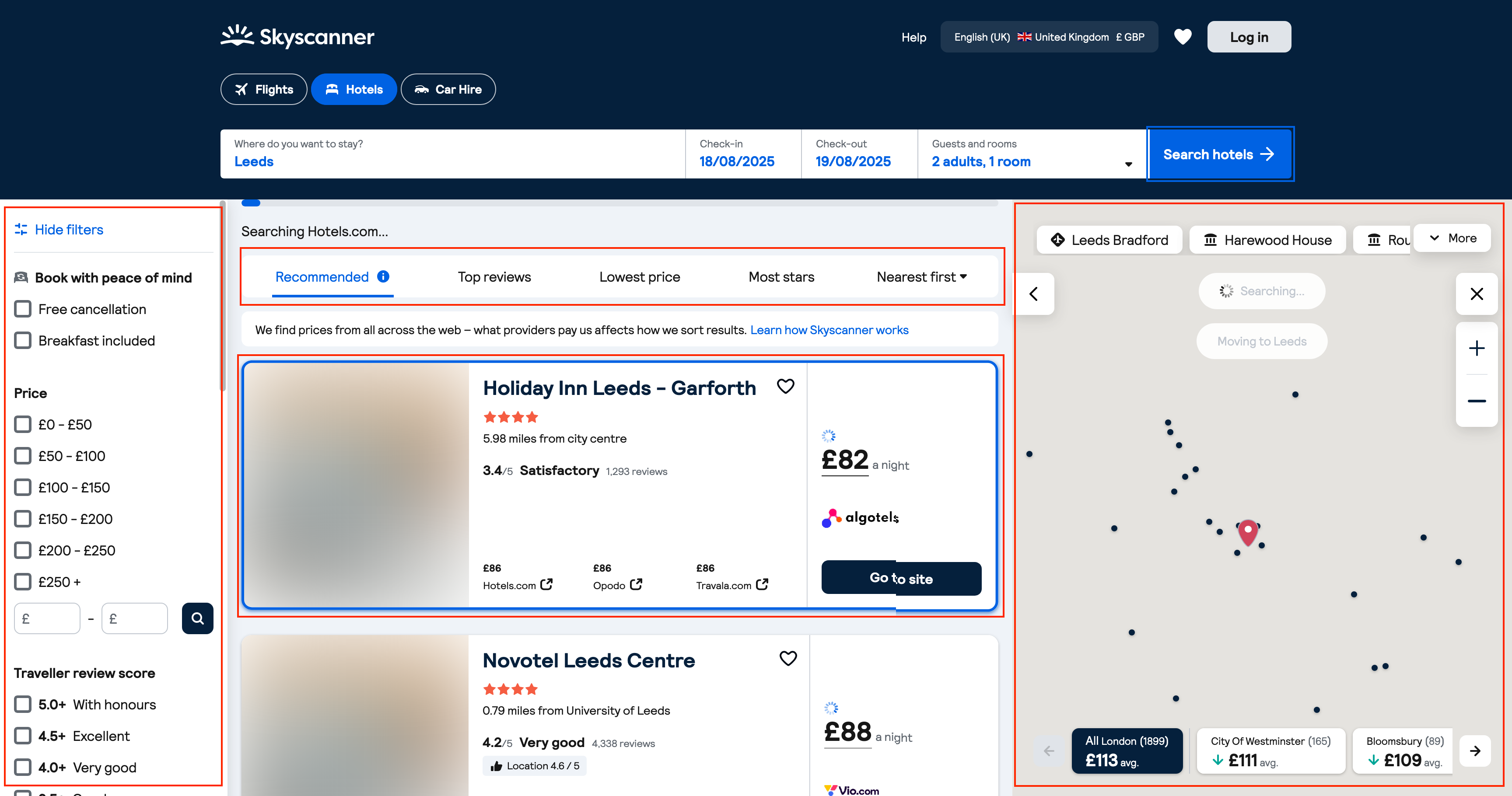
Task: Click Novotel Leeds Centre title
Action: click(589, 660)
